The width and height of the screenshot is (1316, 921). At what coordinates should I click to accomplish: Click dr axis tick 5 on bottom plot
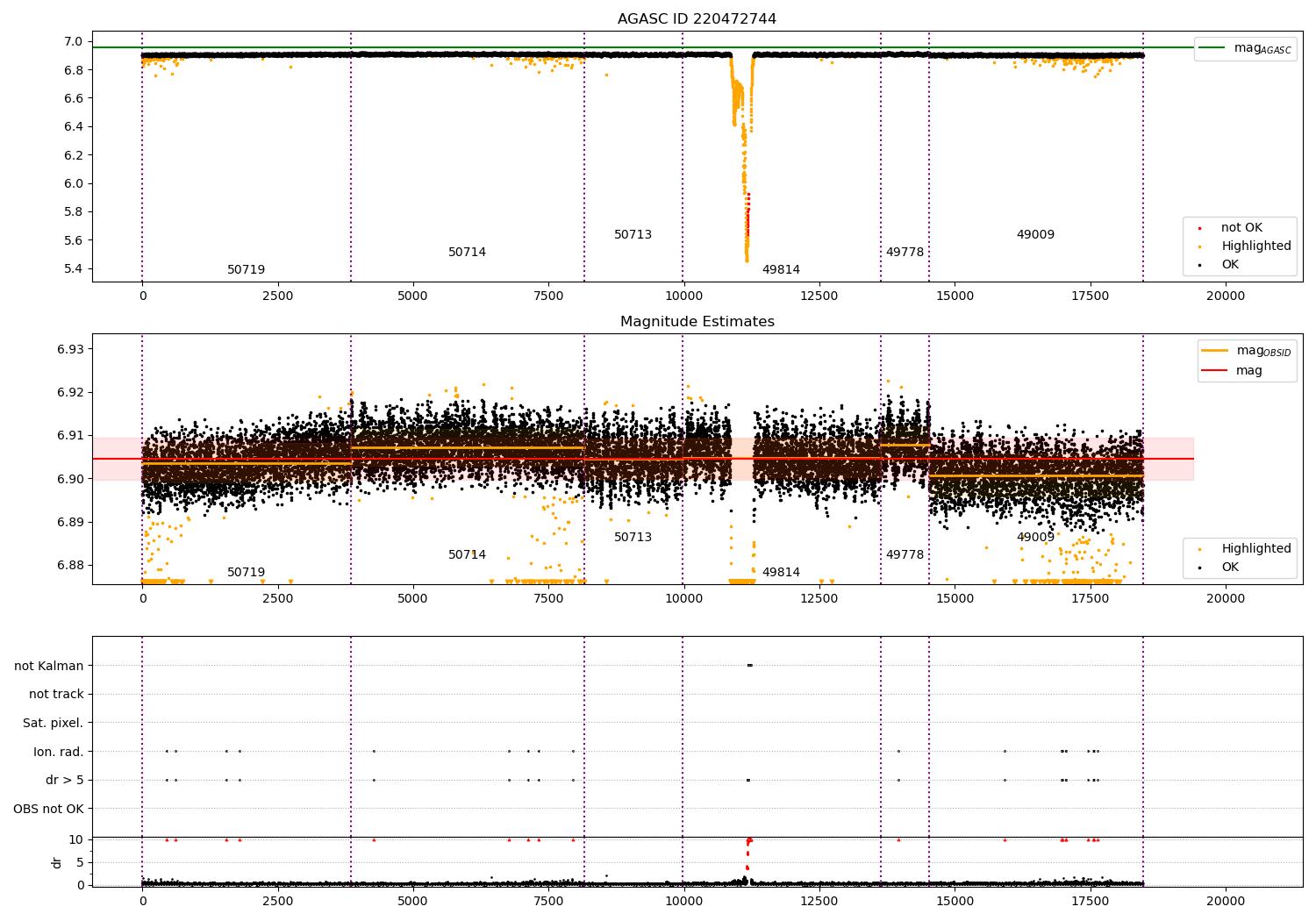80,863
